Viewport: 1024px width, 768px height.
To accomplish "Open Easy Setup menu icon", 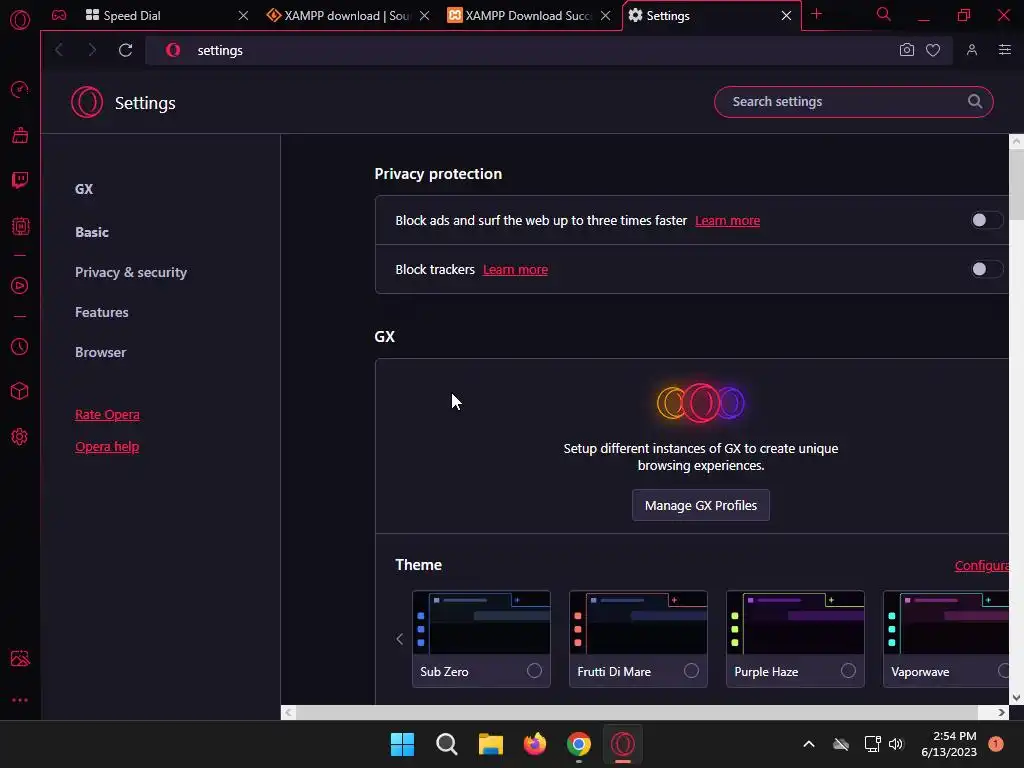I will pyautogui.click(x=1005, y=50).
